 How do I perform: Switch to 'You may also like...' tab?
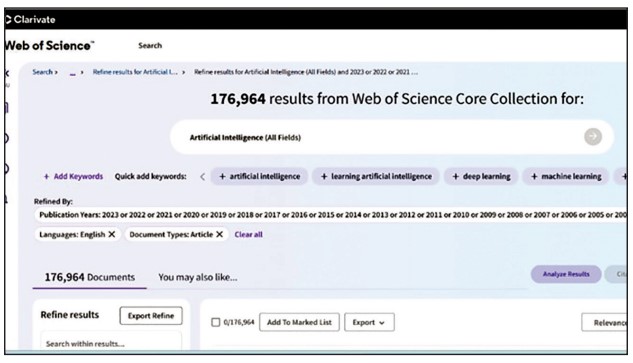[x=198, y=277]
